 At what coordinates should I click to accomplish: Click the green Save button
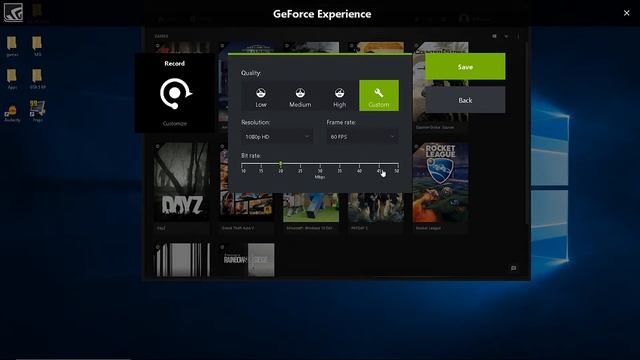point(465,67)
